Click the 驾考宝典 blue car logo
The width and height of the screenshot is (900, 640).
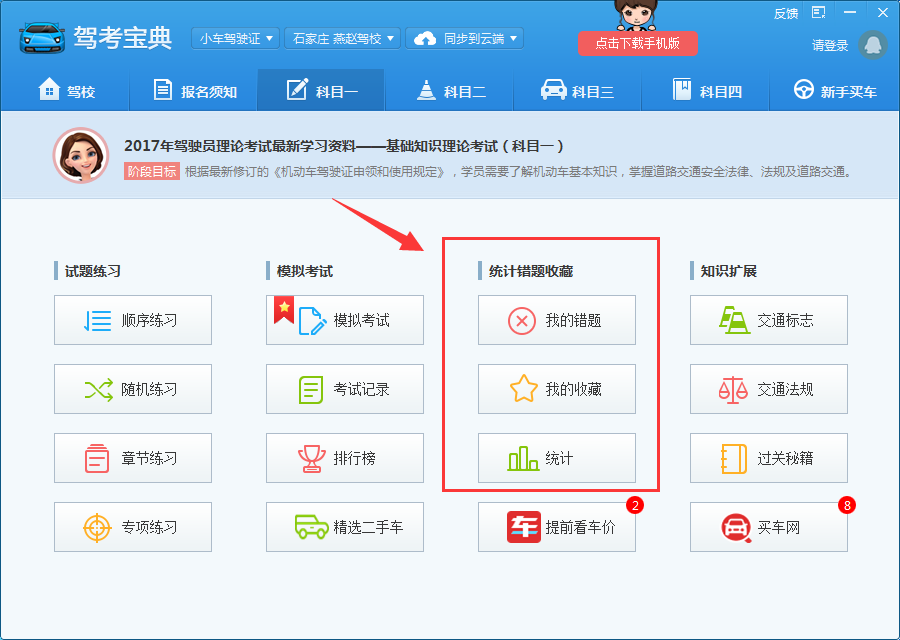[x=42, y=38]
